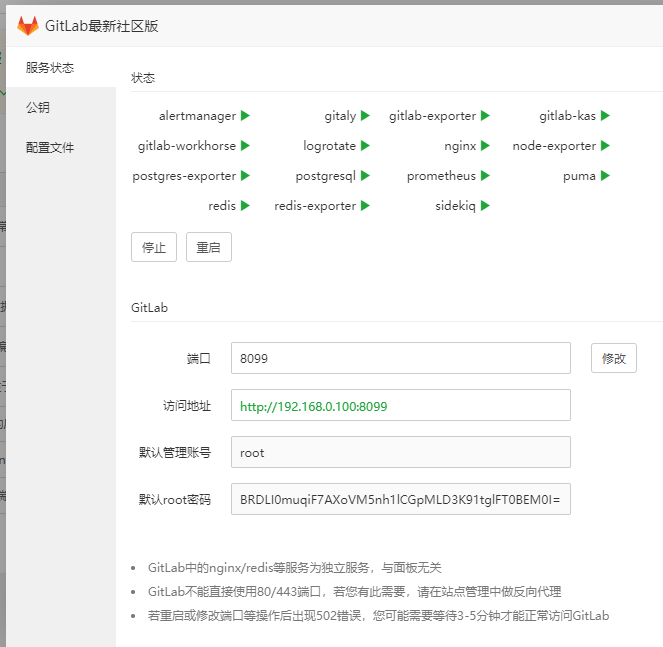Click the 端口 field label
663x647 pixels.
199,359
